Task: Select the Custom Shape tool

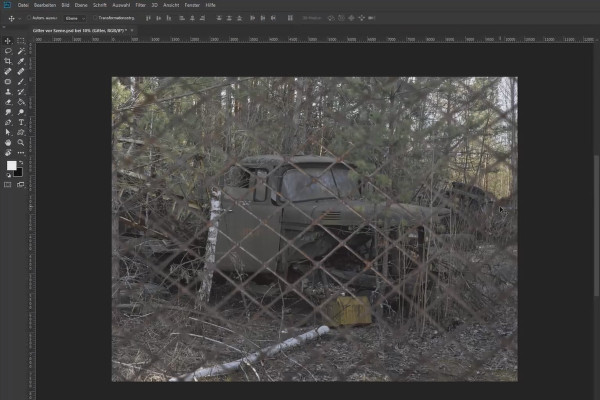Action: 21,132
